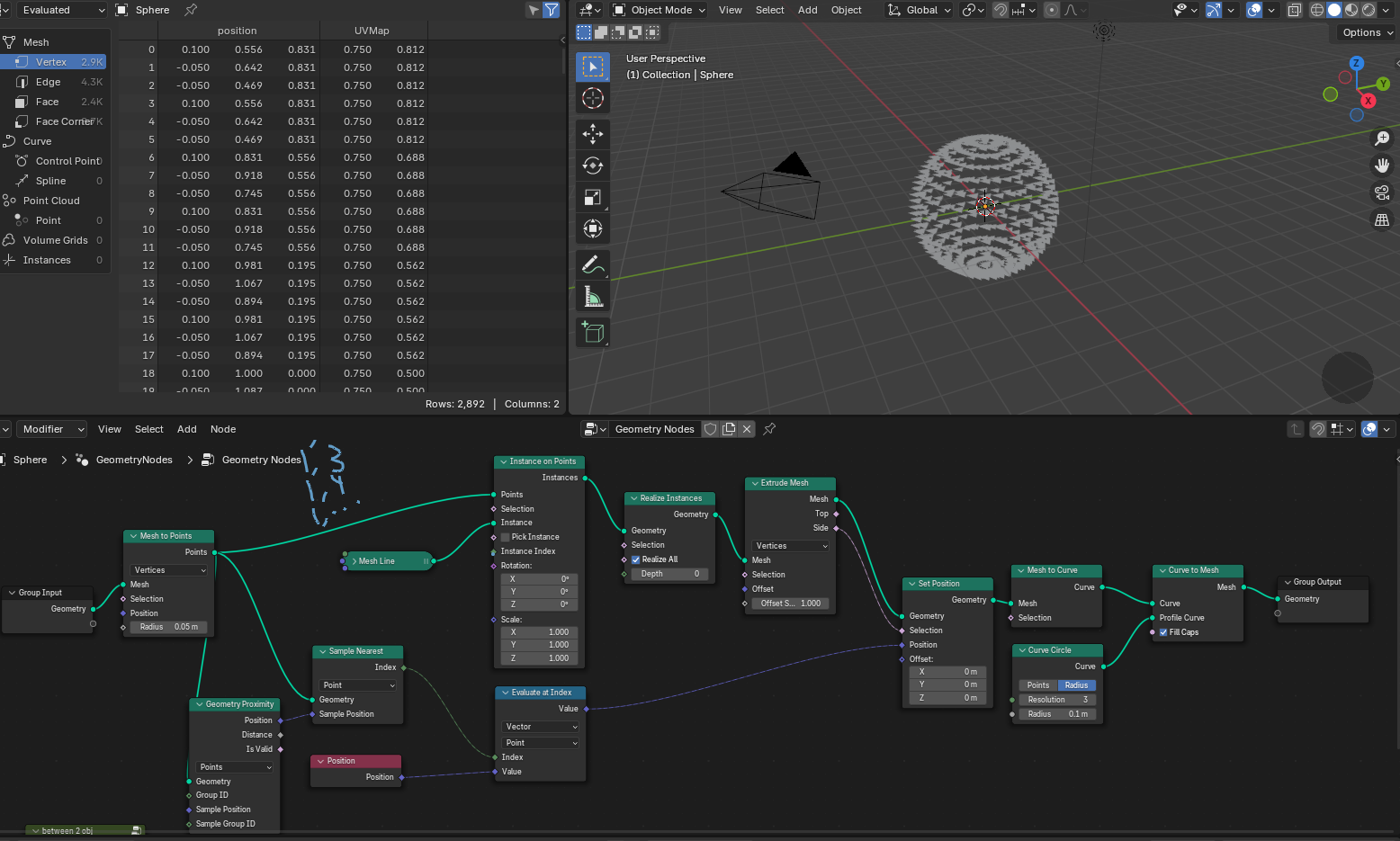Toggle X-ray view in viewport header
The image size is (1400, 841).
point(1294,10)
